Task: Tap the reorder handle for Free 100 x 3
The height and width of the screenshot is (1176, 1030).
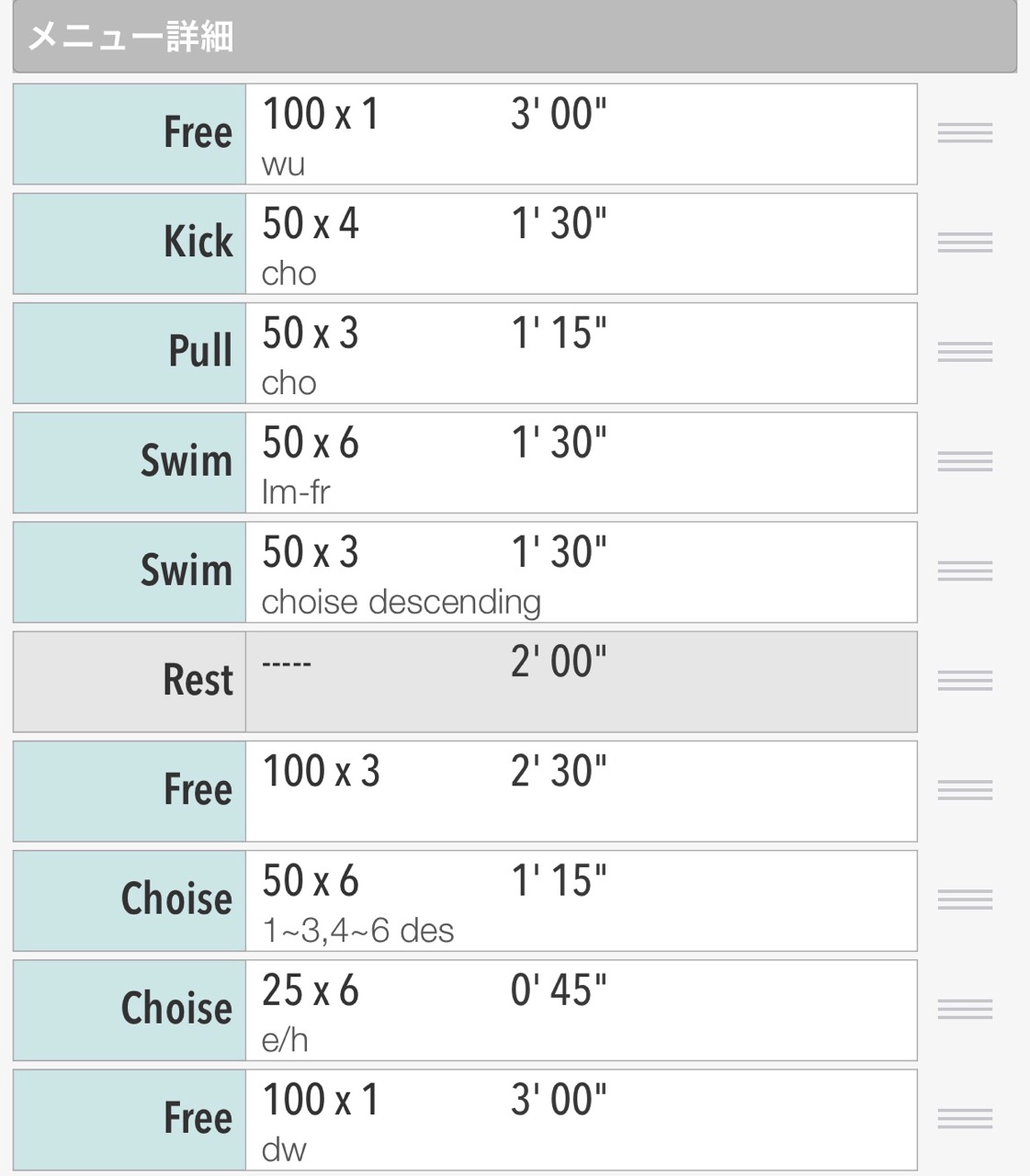Action: (x=965, y=790)
